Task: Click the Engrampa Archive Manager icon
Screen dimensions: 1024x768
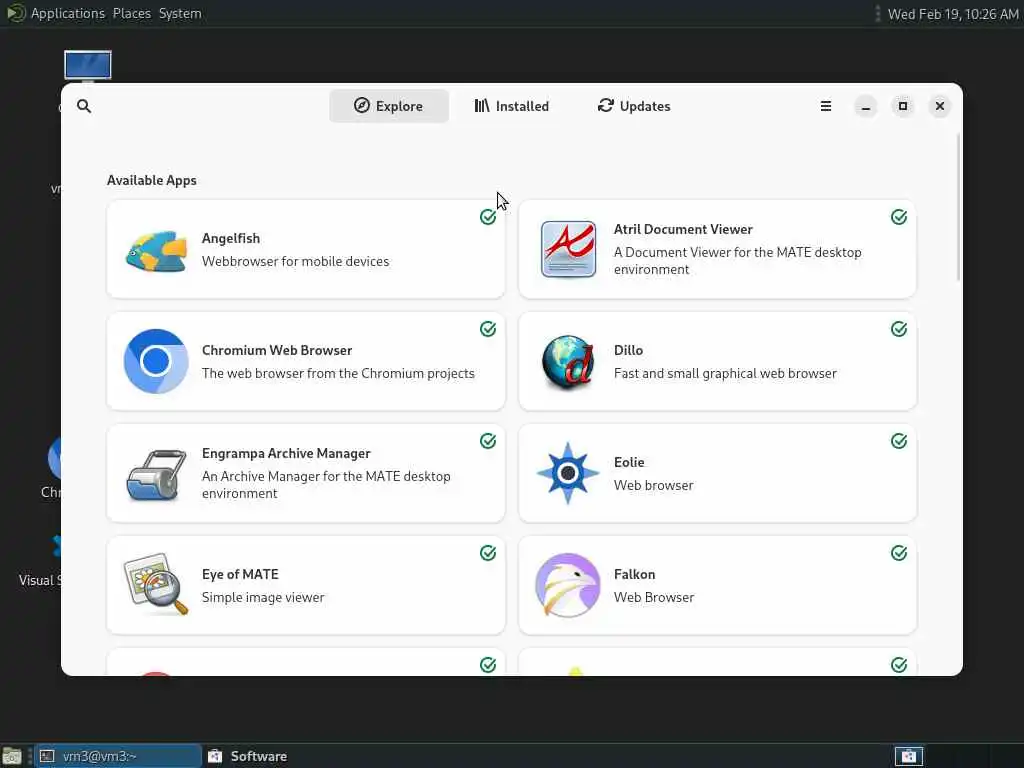Action: [155, 475]
